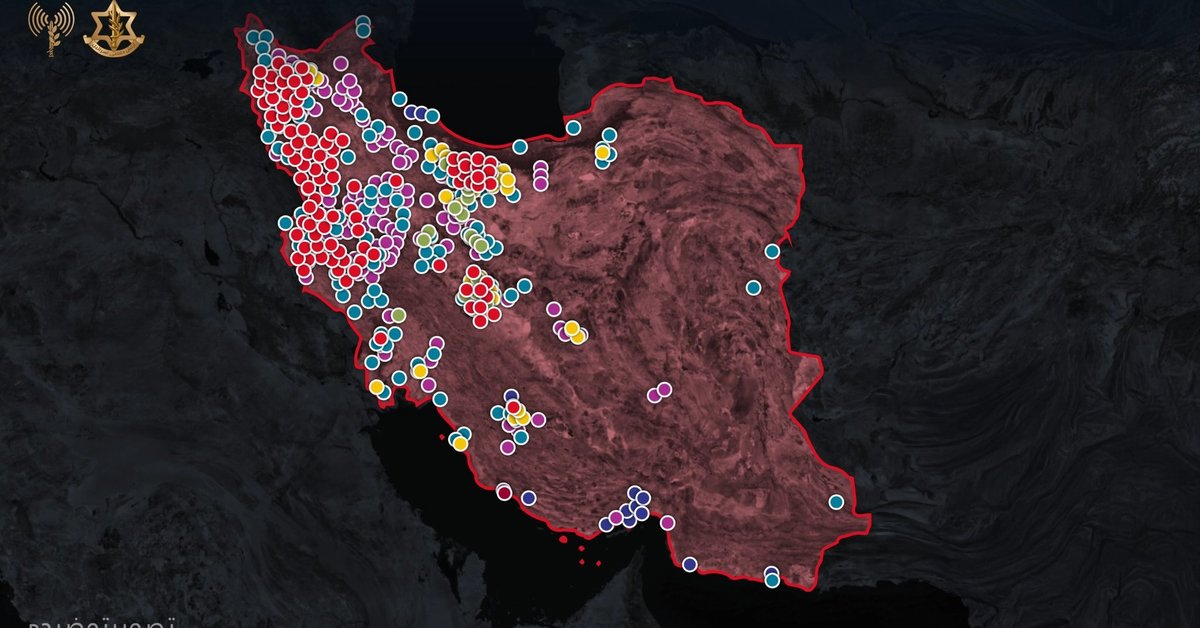This screenshot has height=628, width=1200.
Task: Select the purple marker near Strait of Hormuz coast
Action: [x=667, y=522]
